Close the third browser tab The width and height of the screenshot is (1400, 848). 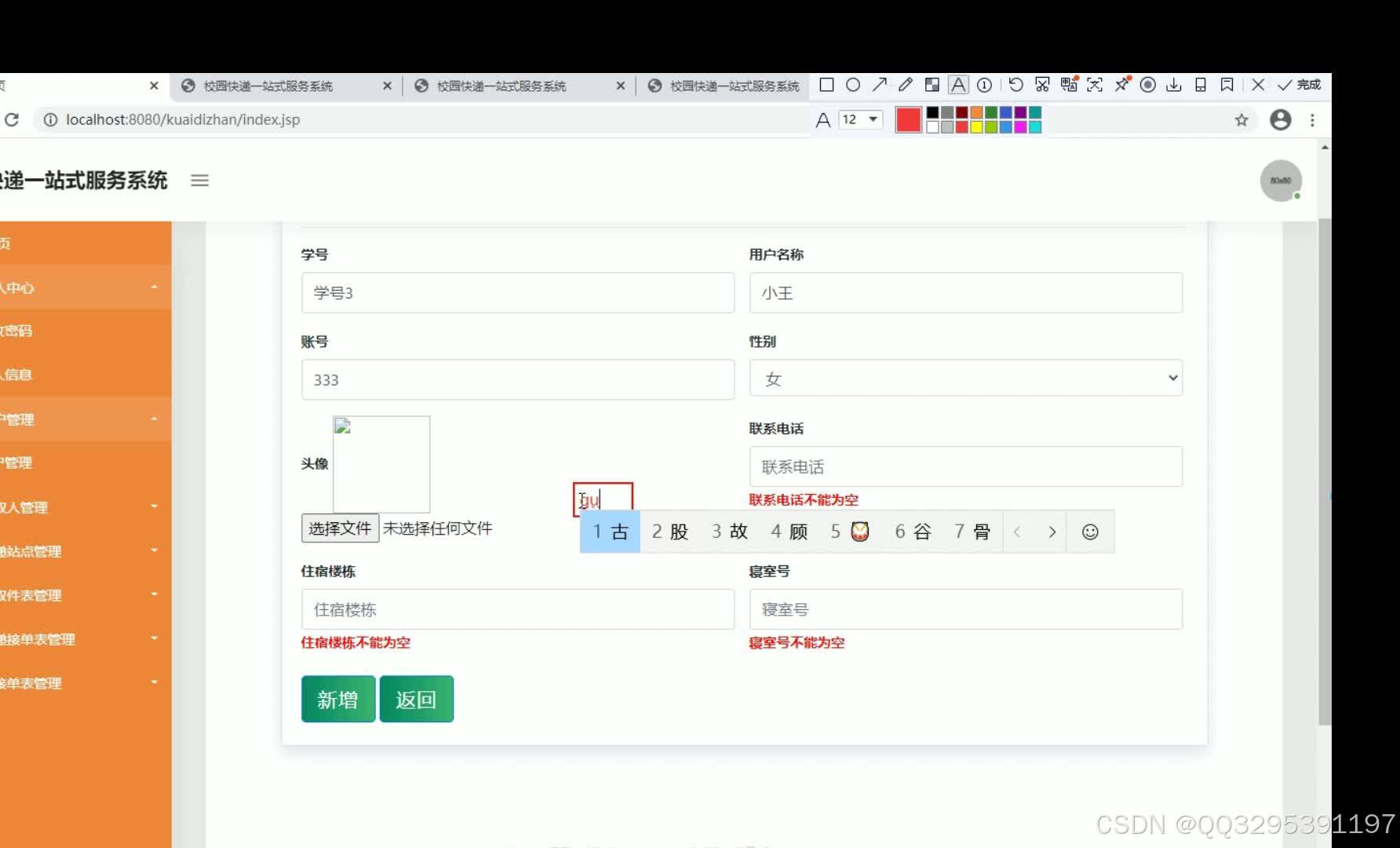(621, 86)
